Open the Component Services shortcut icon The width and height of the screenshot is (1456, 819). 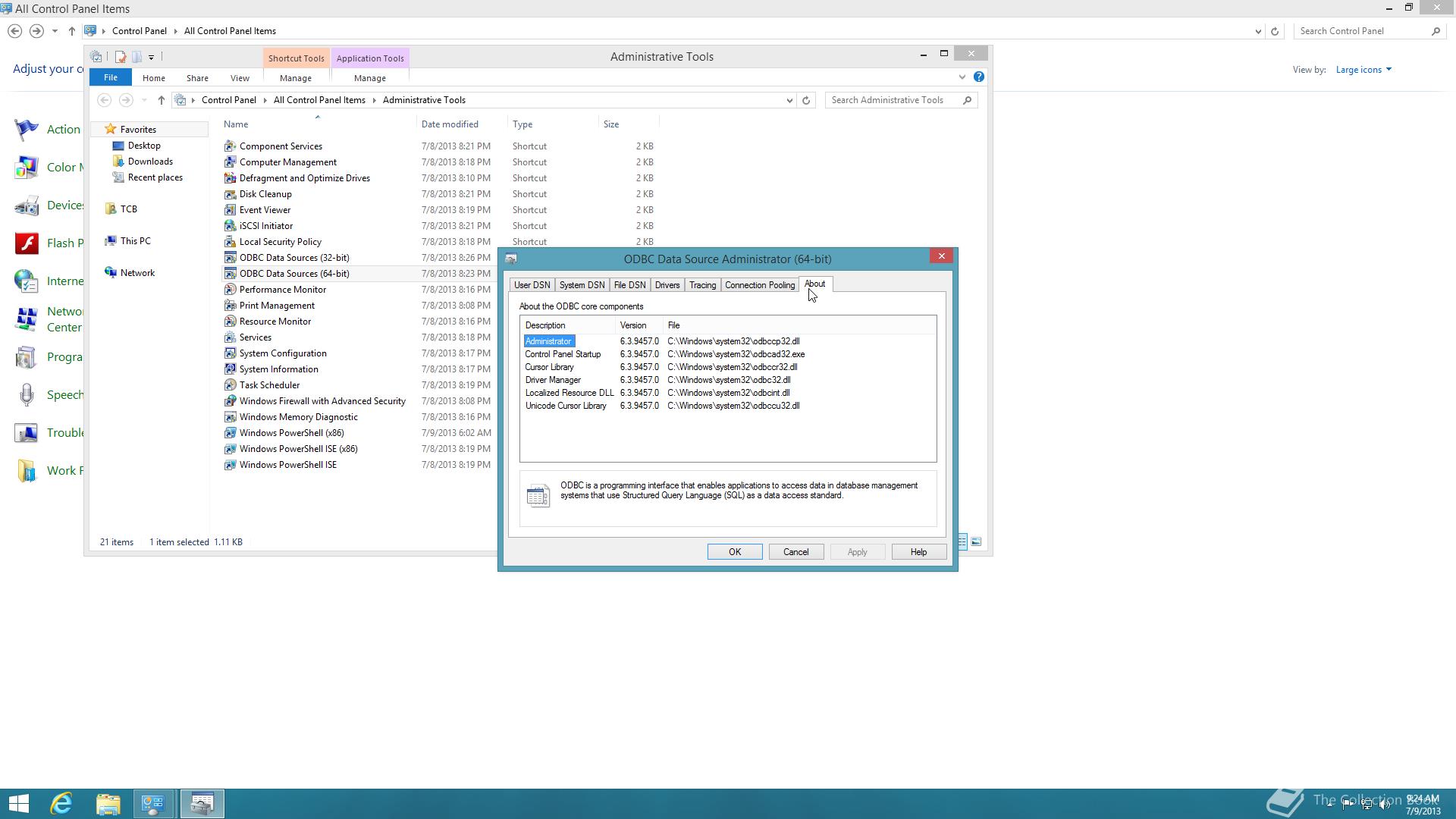coord(231,146)
